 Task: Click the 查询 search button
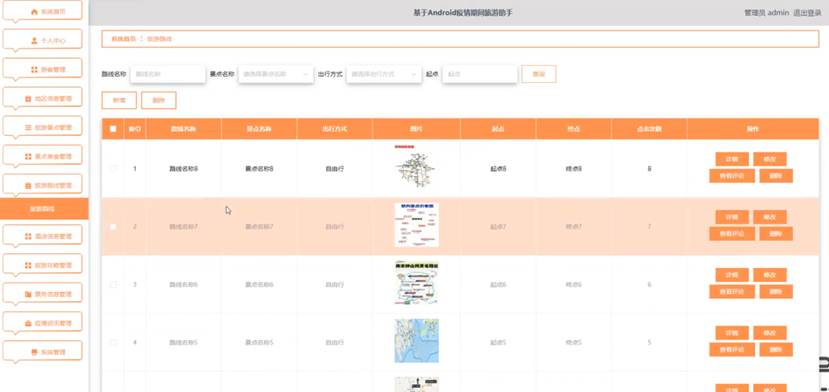click(x=539, y=74)
